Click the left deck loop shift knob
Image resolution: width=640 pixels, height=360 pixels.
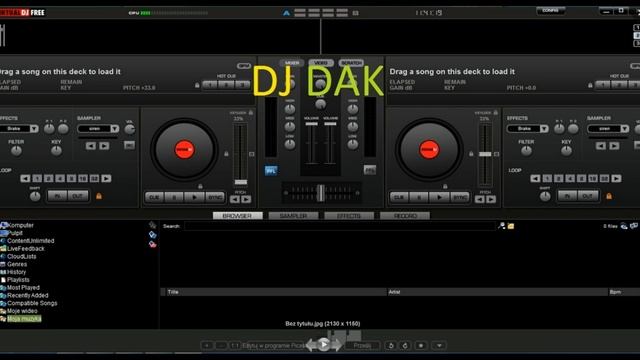pyautogui.click(x=35, y=196)
